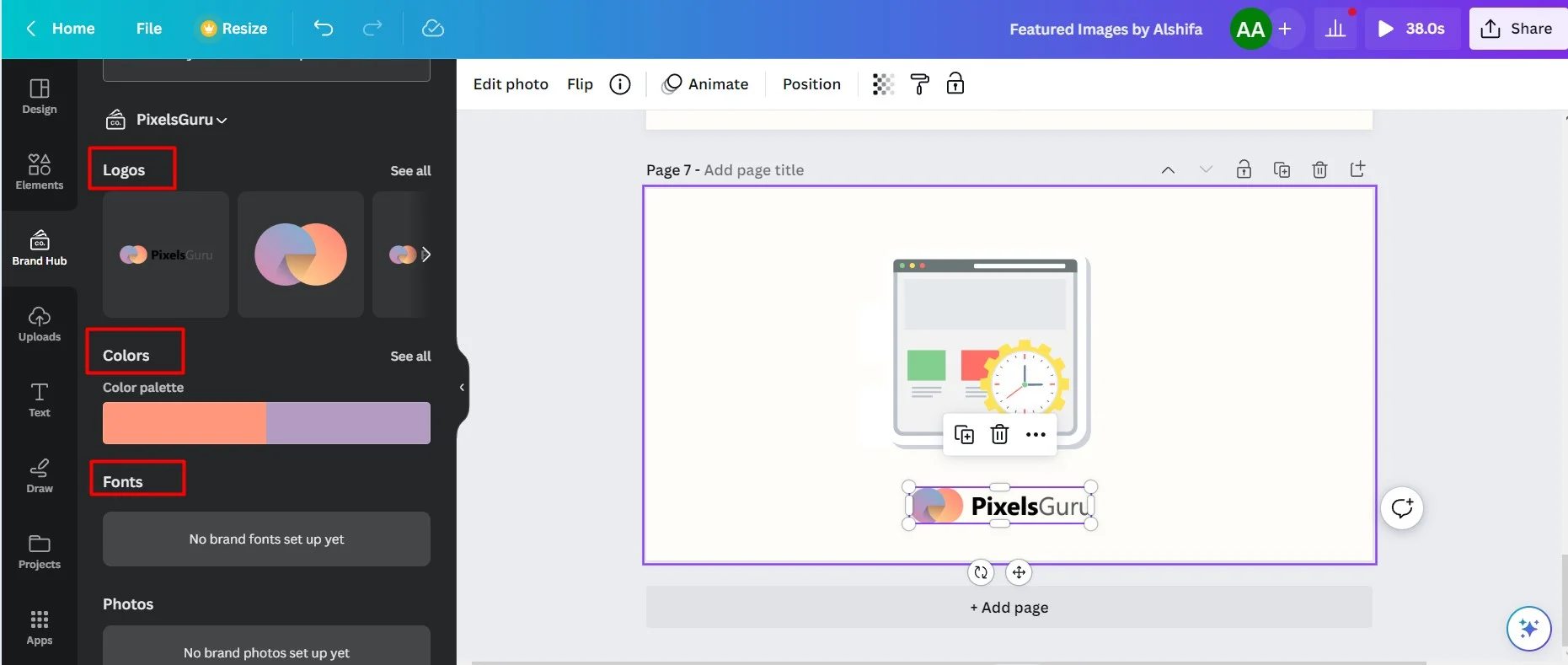This screenshot has height=665, width=1568.
Task: Delete Page 7
Action: click(1319, 169)
